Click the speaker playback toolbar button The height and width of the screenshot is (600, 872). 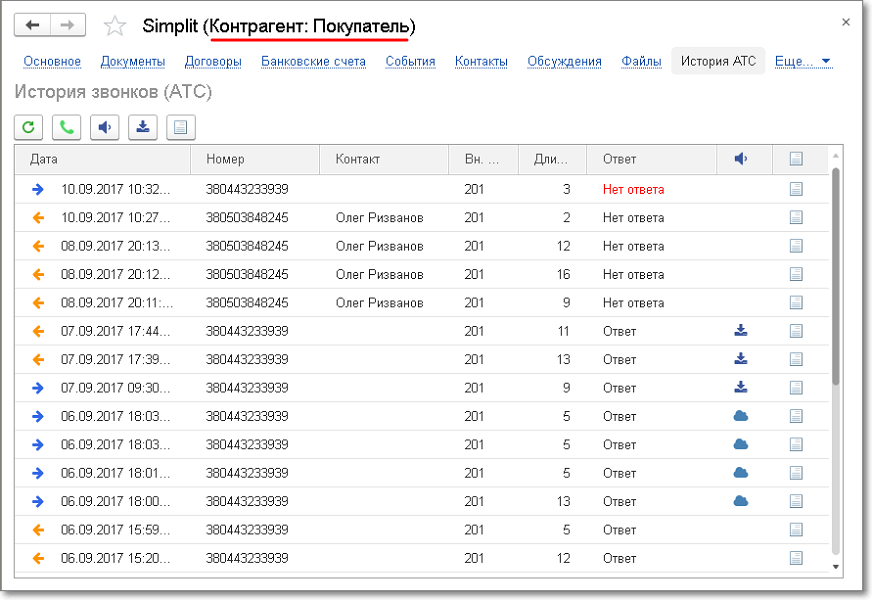pos(104,127)
